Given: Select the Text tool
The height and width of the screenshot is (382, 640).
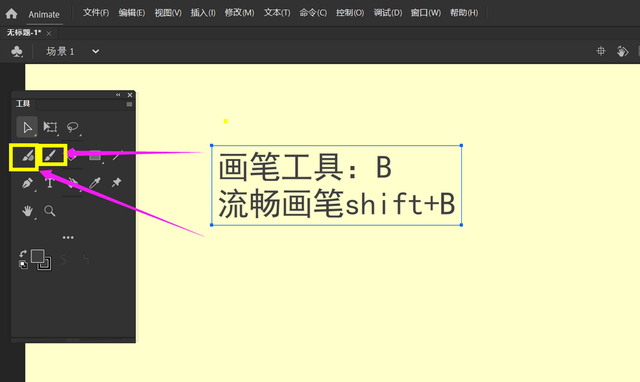Looking at the screenshot, I should pos(50,183).
